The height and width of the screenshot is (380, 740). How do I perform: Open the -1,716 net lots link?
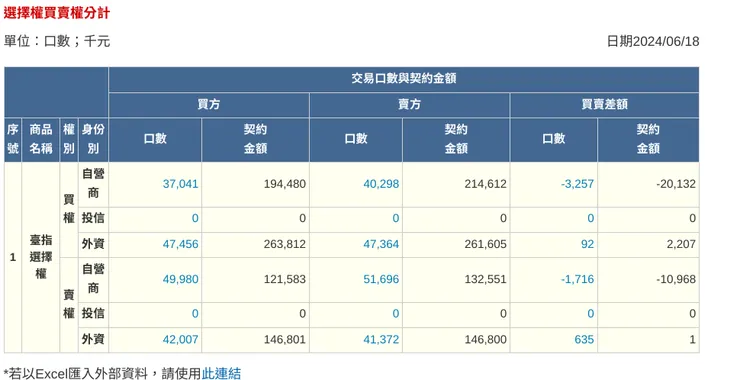coord(577,279)
